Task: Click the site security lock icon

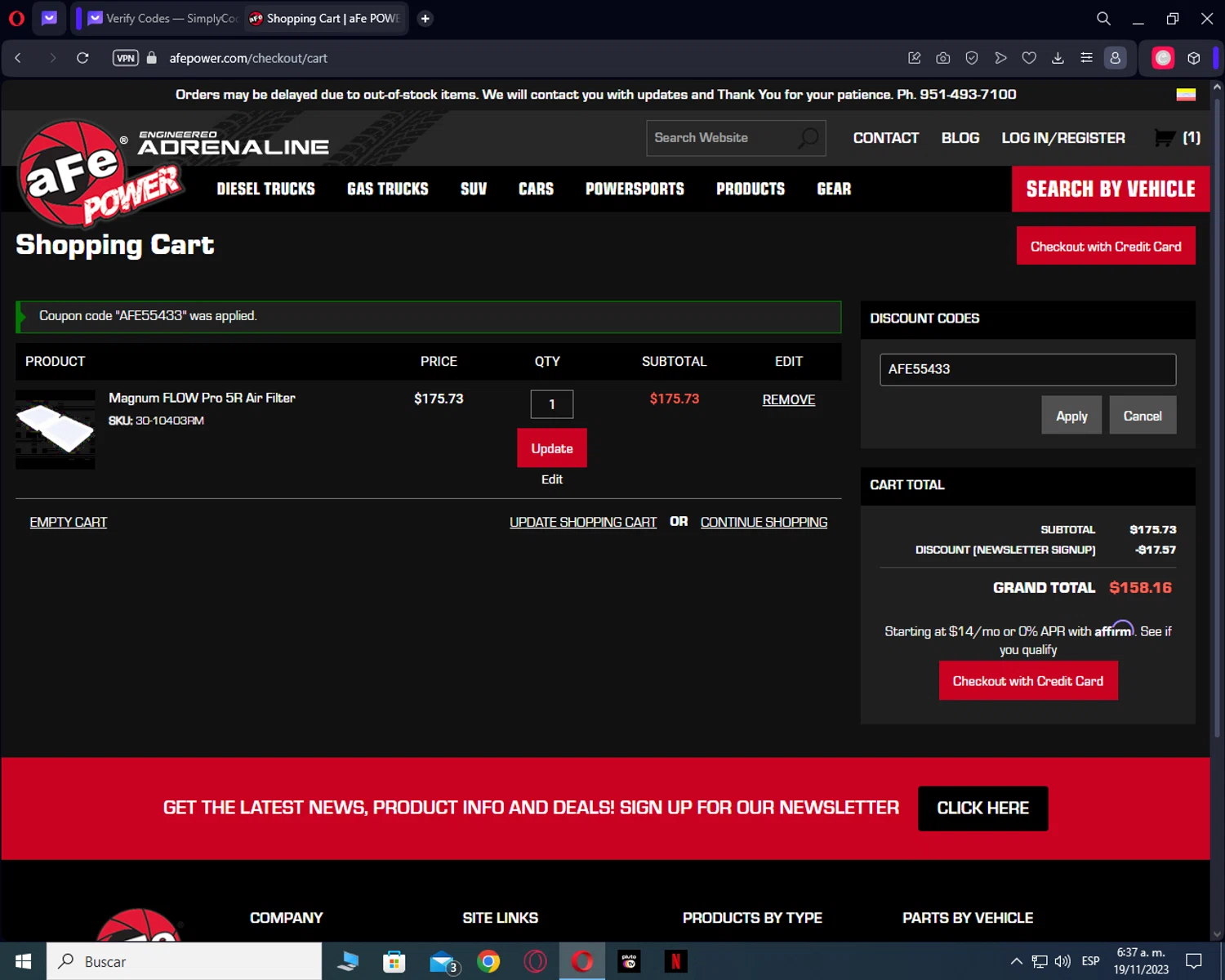Action: pos(151,58)
